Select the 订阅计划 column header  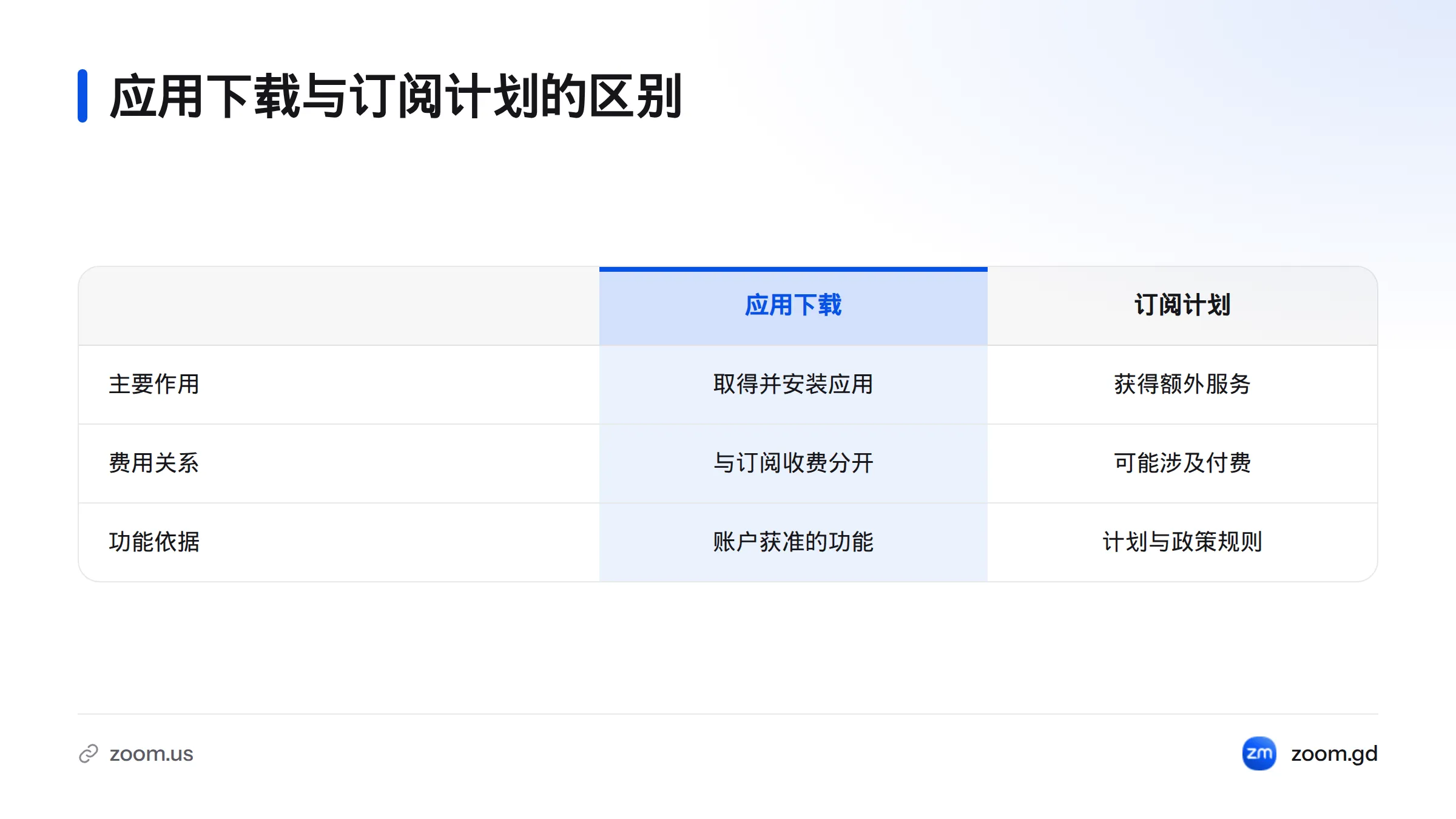click(1182, 306)
